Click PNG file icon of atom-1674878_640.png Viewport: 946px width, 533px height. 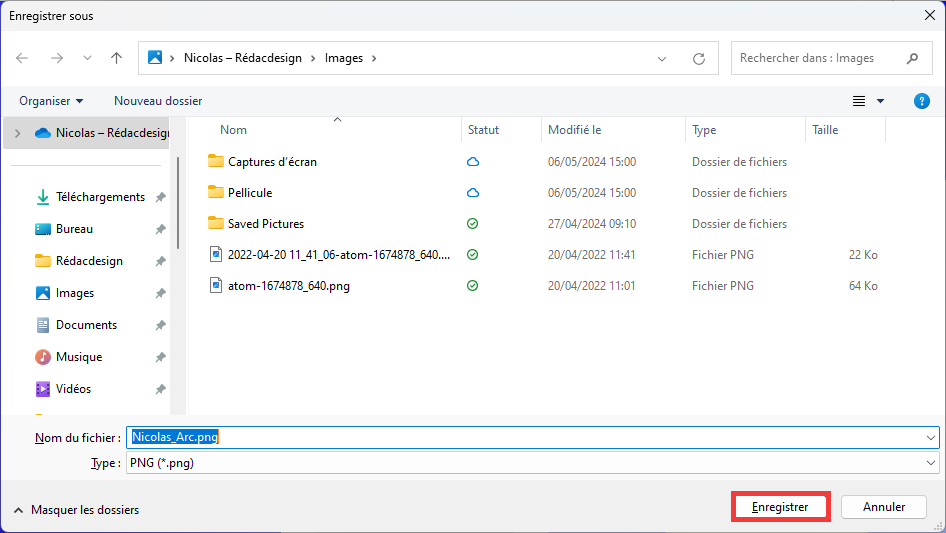coord(215,285)
